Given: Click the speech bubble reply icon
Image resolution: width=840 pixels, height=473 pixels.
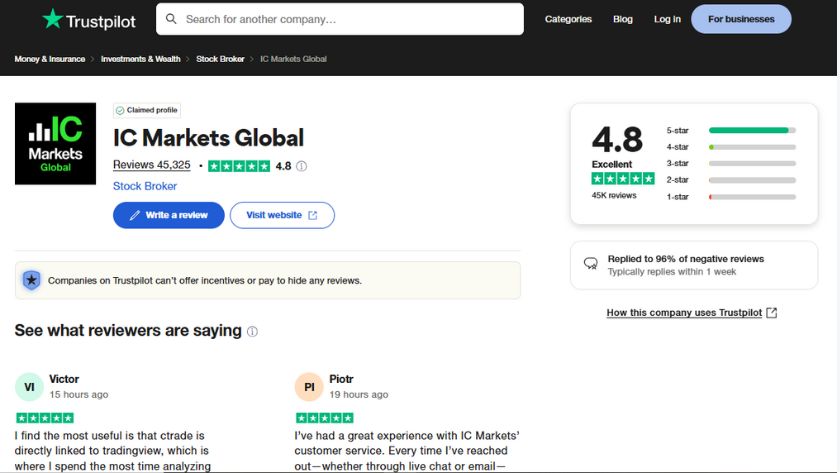Looking at the screenshot, I should (590, 264).
